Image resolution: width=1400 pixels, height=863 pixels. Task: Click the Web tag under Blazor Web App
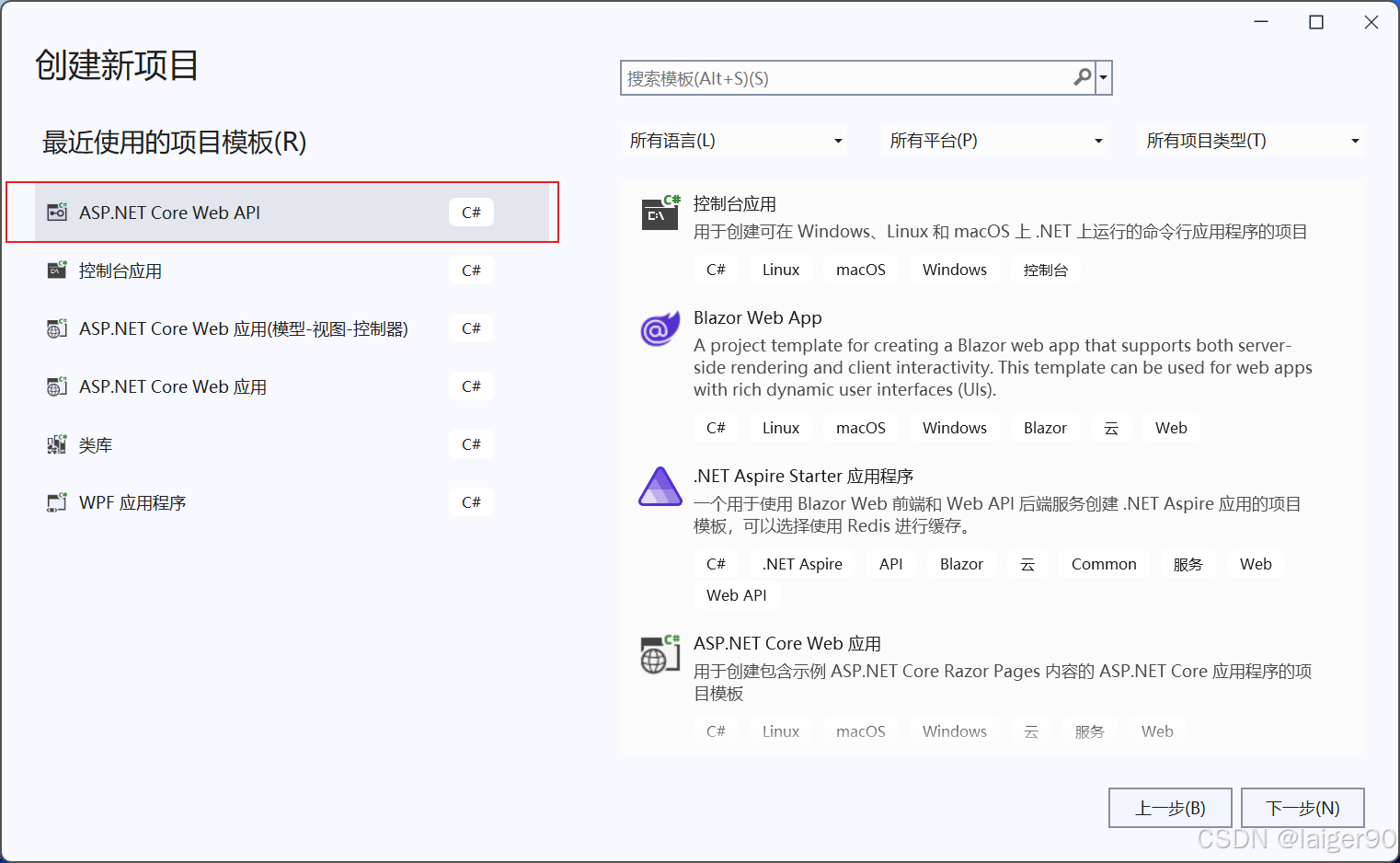[x=1171, y=428]
